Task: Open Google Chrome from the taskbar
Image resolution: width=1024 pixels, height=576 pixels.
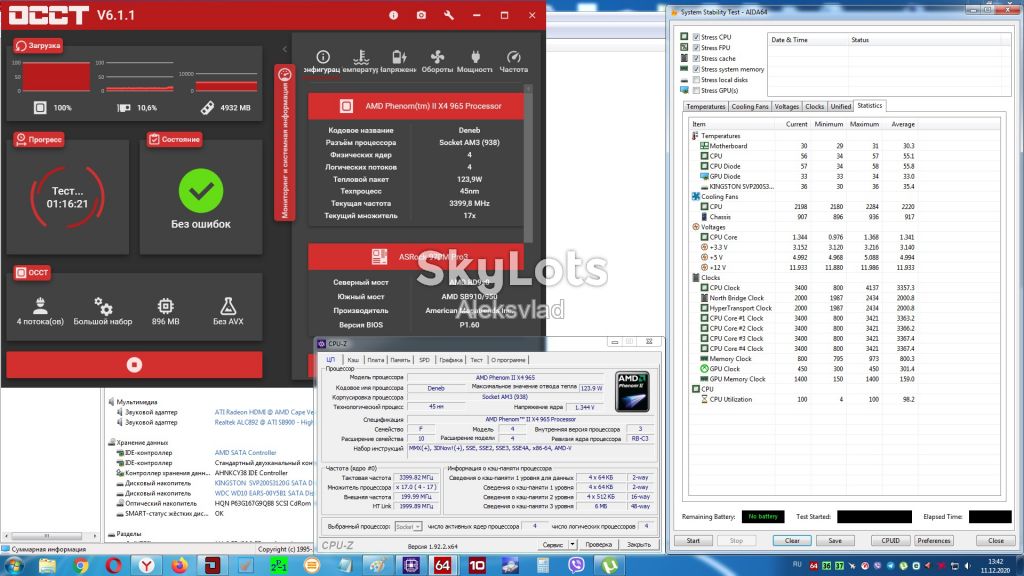Action: click(x=81, y=565)
